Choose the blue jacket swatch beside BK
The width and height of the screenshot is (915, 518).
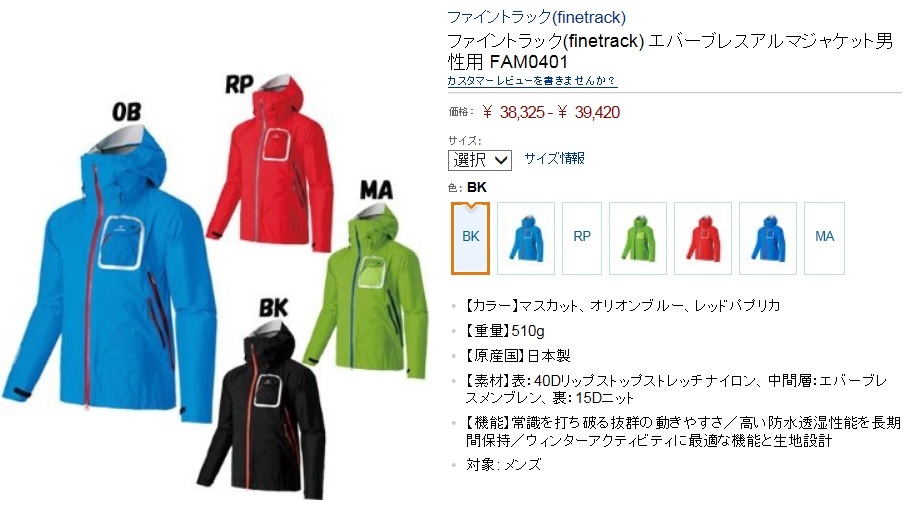tap(526, 238)
